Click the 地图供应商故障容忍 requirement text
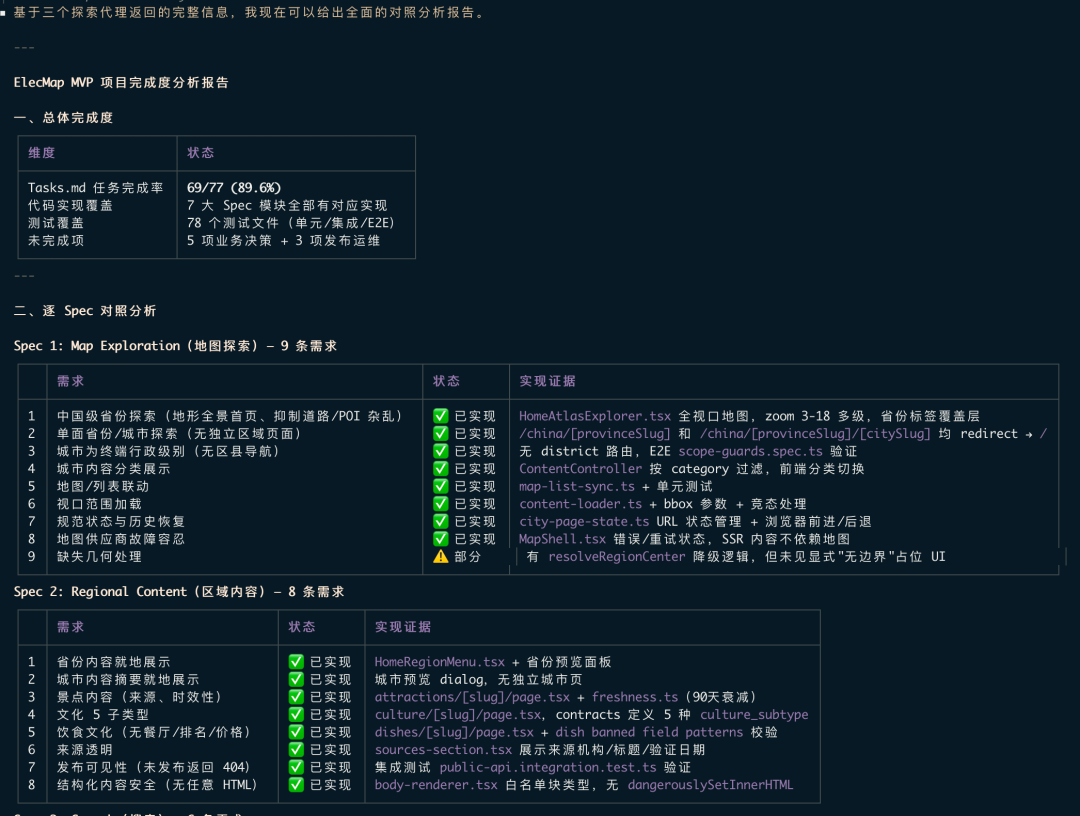 click(x=121, y=539)
